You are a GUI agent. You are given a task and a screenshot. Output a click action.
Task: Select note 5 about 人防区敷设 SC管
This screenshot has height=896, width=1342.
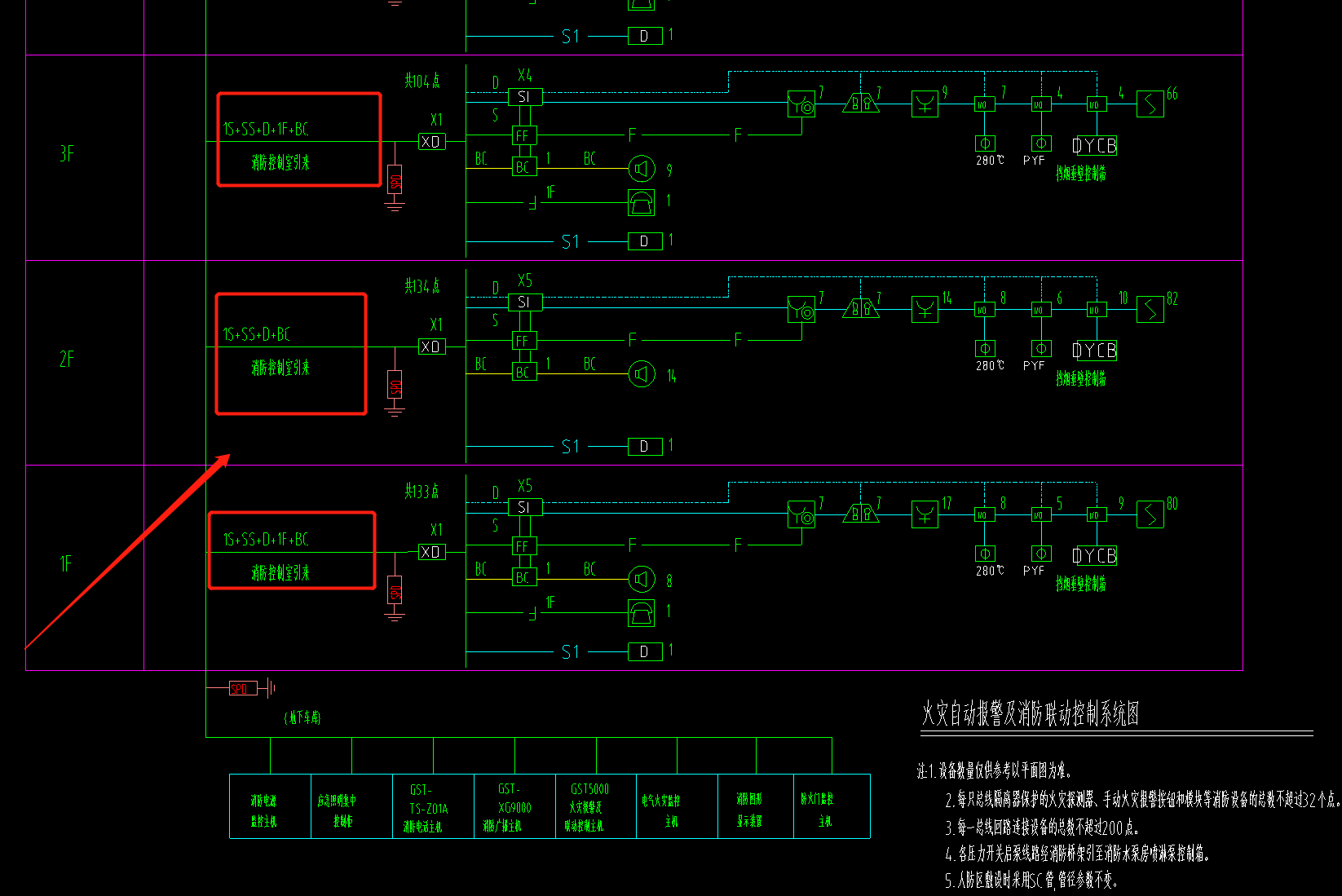point(1031,880)
